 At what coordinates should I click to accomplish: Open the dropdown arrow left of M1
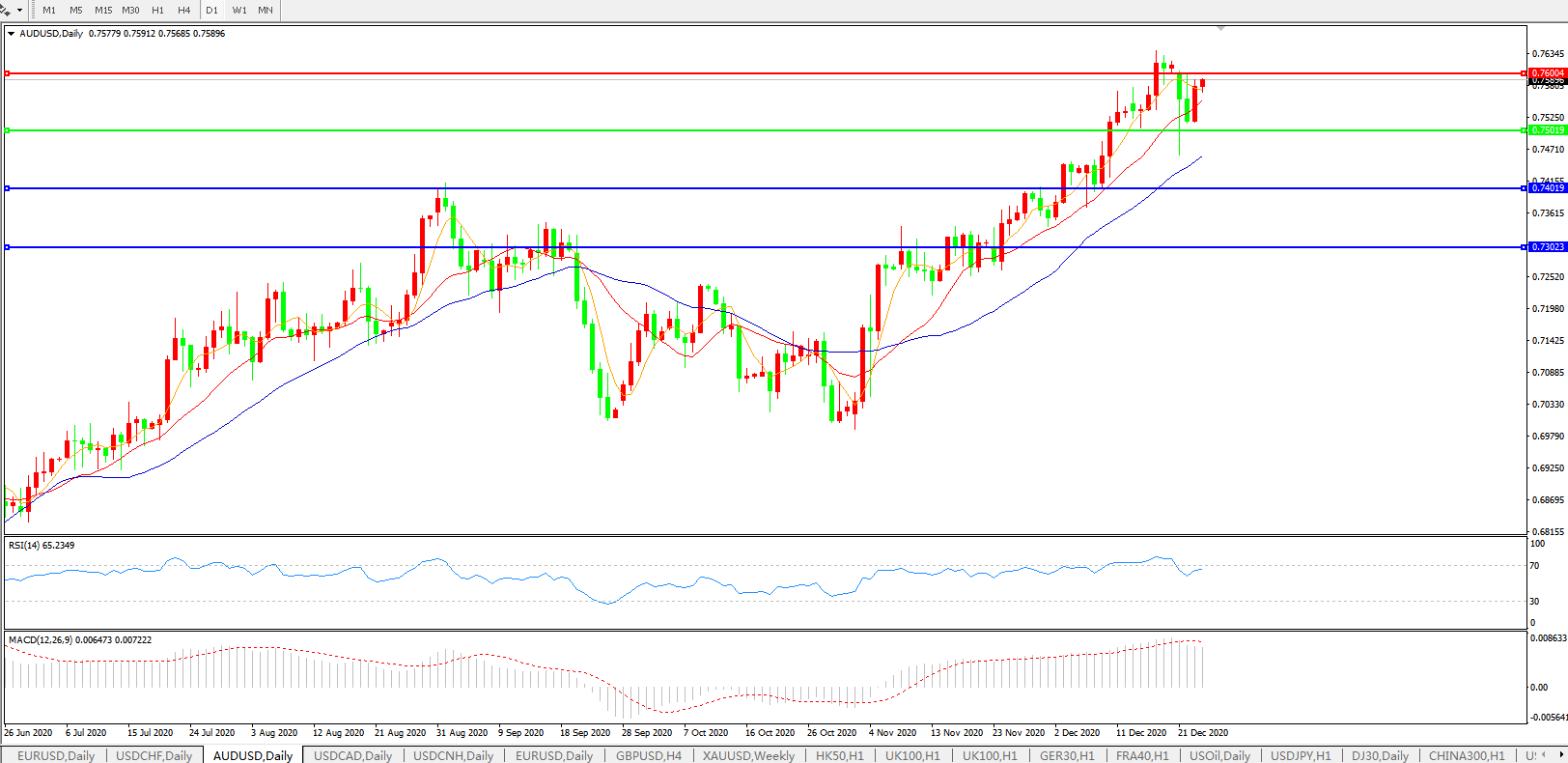19,11
